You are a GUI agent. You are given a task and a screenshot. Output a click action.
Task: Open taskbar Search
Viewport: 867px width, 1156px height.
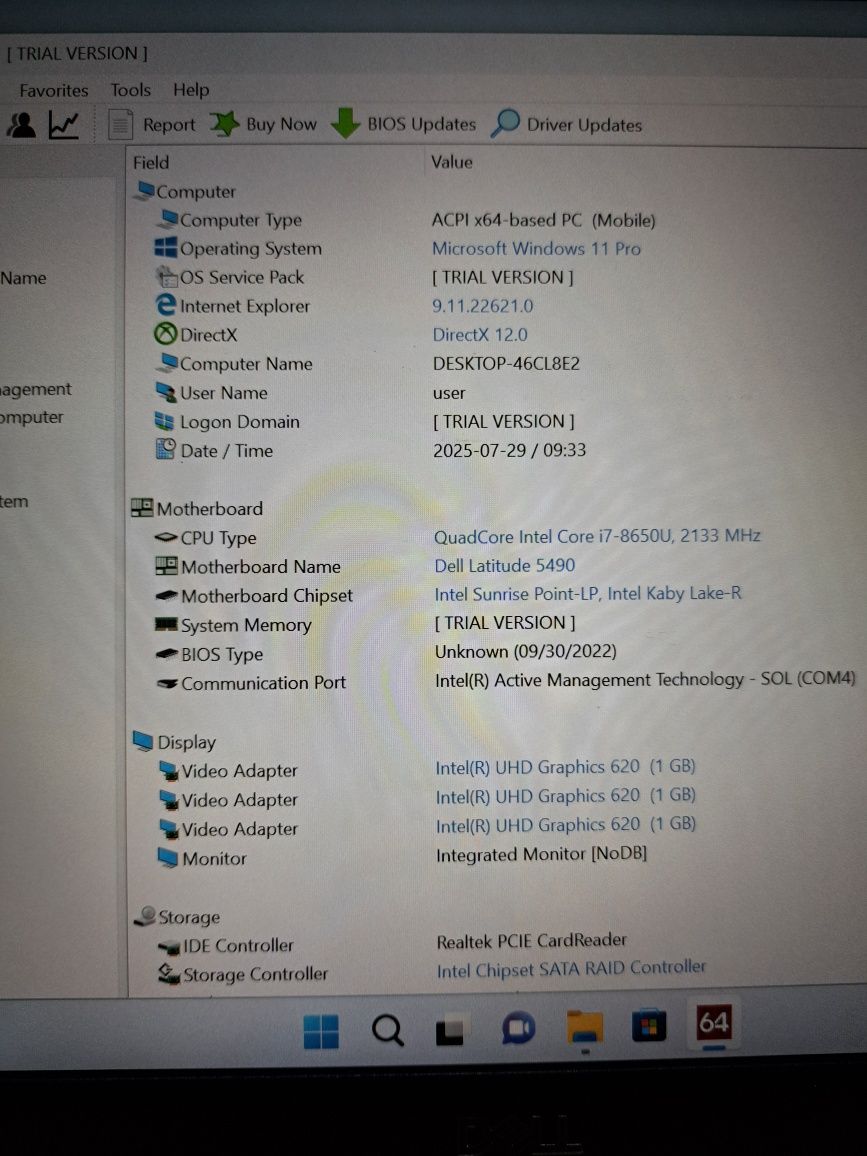[x=387, y=1030]
